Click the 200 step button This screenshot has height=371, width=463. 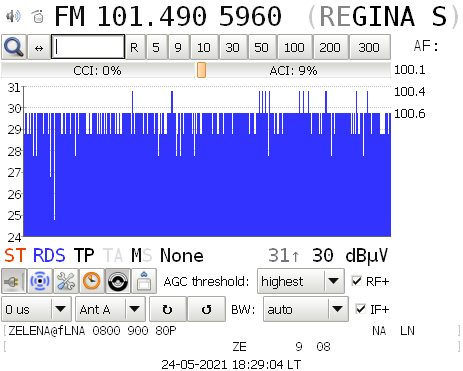(x=330, y=47)
